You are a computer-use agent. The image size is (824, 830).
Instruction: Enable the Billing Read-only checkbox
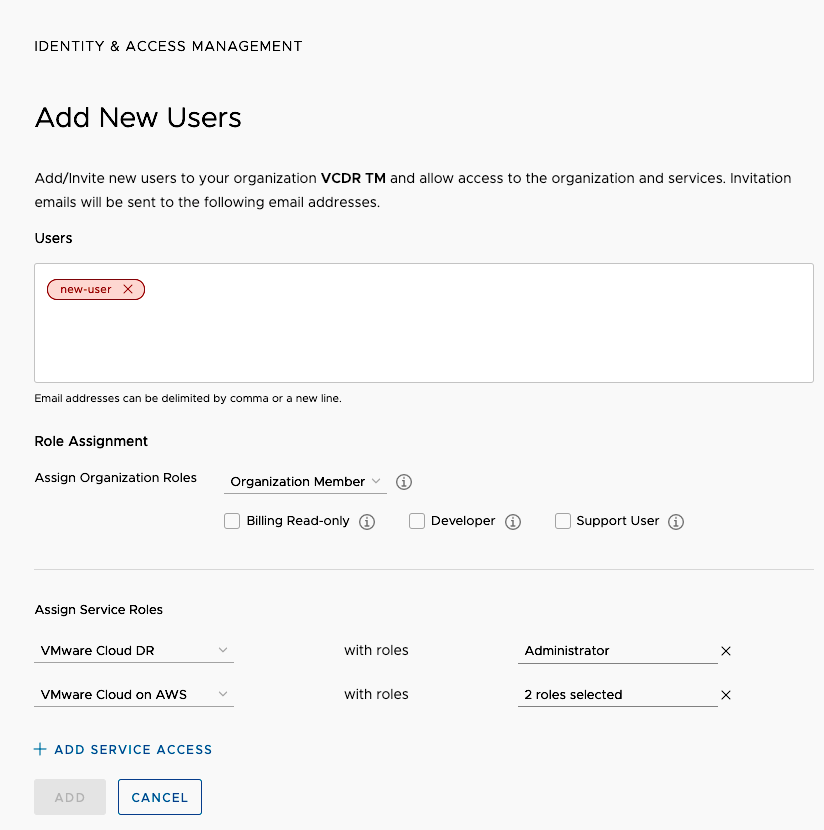[232, 521]
